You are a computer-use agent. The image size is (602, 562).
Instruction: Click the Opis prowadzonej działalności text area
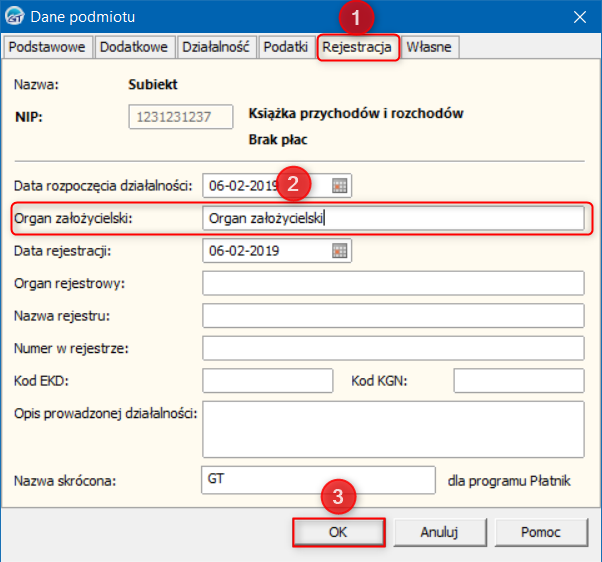click(393, 430)
